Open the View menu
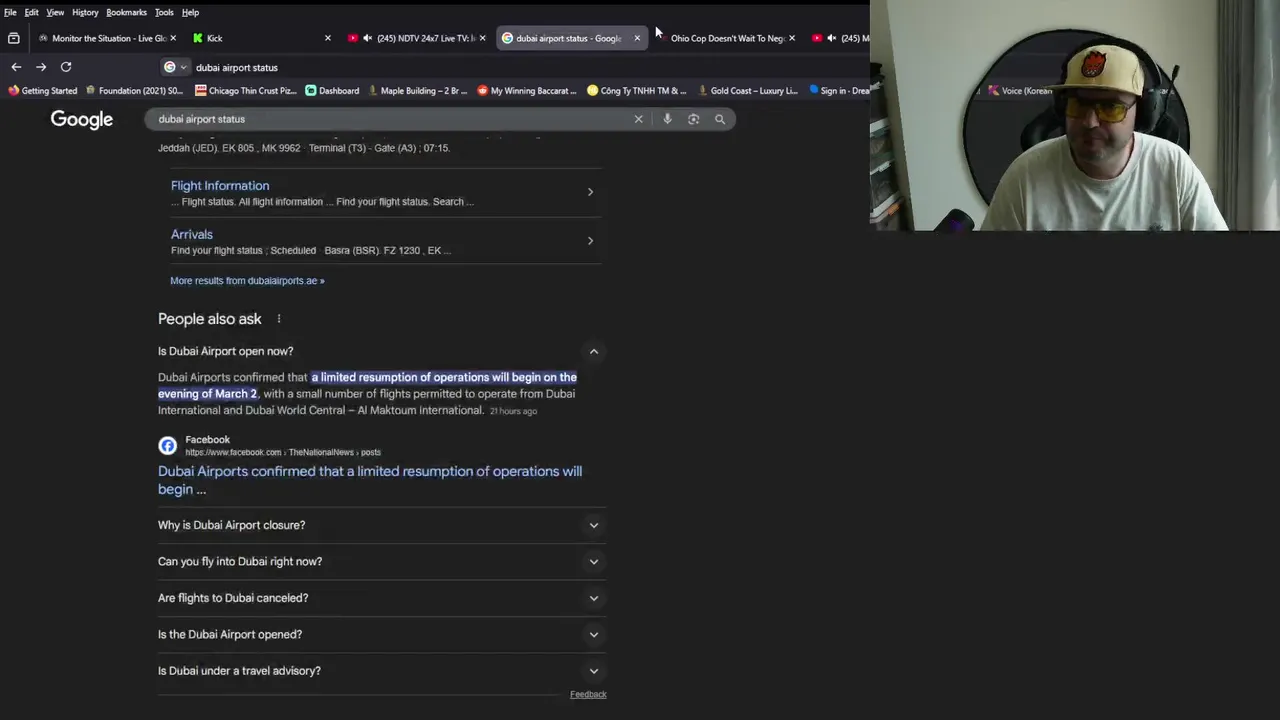The width and height of the screenshot is (1280, 720). click(x=55, y=12)
